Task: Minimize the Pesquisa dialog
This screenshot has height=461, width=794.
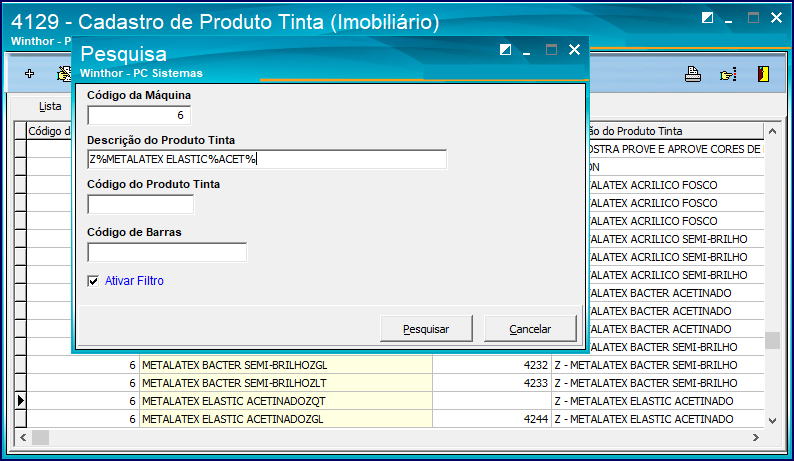Action: 527,53
